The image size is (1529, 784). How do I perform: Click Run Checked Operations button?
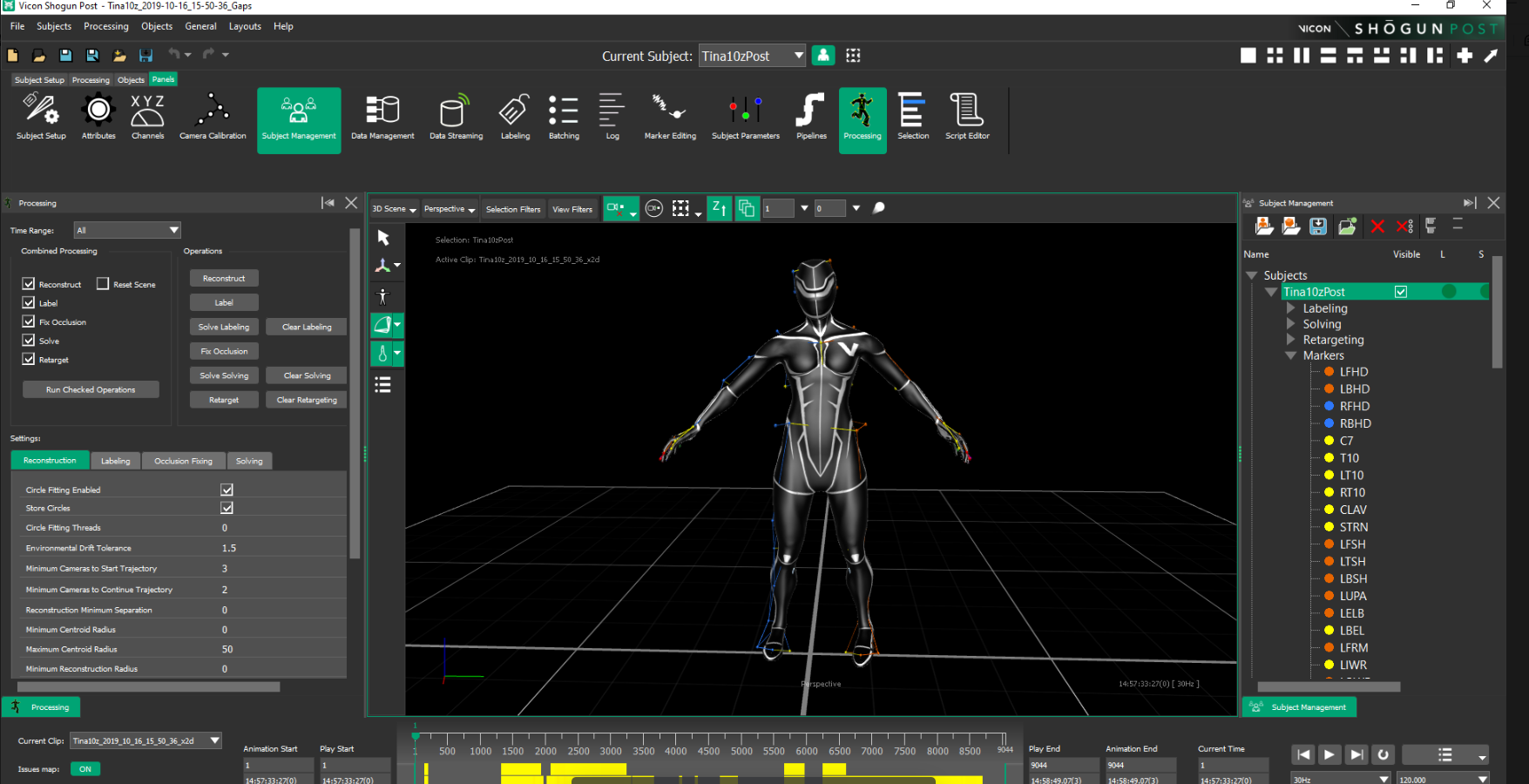(91, 389)
